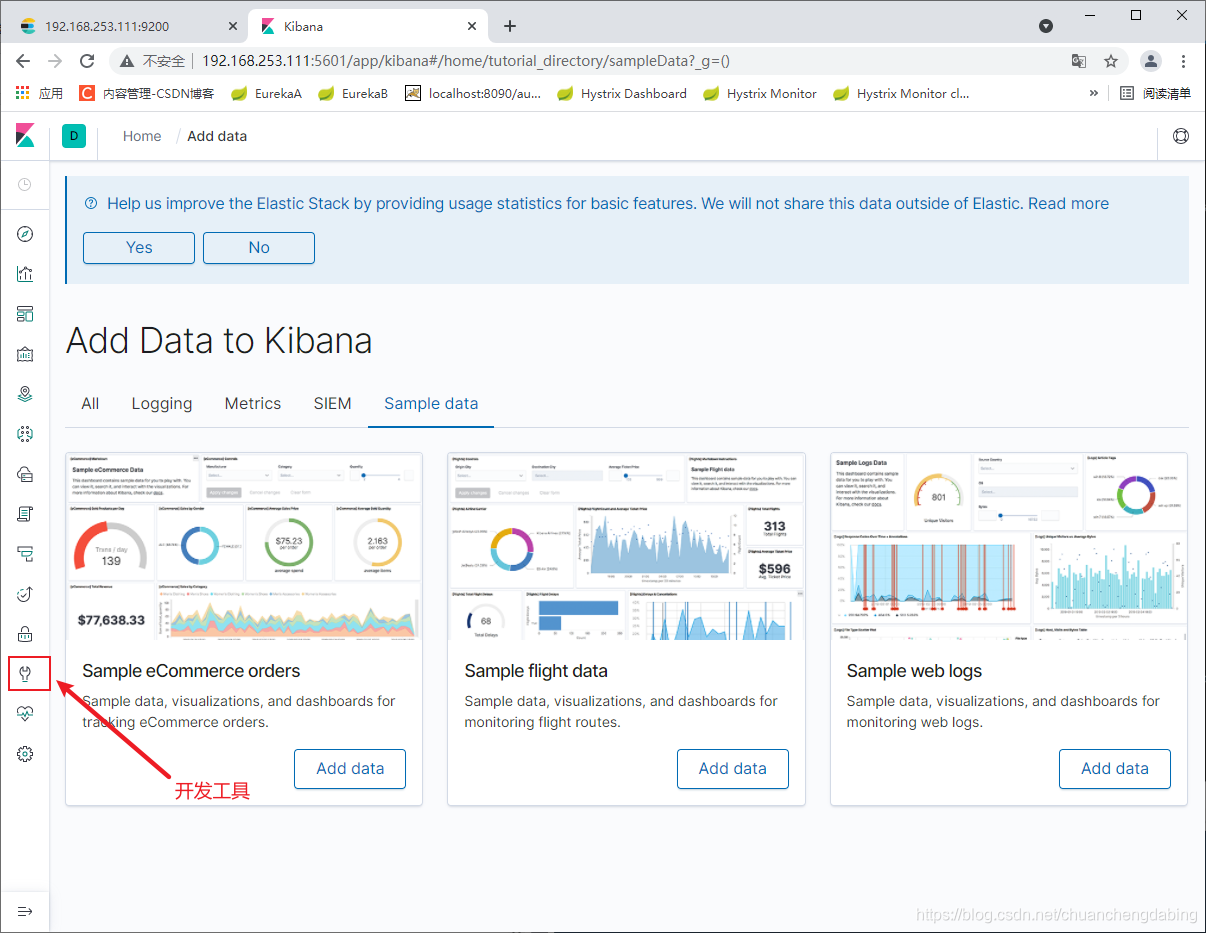Add data for Sample flight data
The width and height of the screenshot is (1206, 933).
click(x=733, y=769)
